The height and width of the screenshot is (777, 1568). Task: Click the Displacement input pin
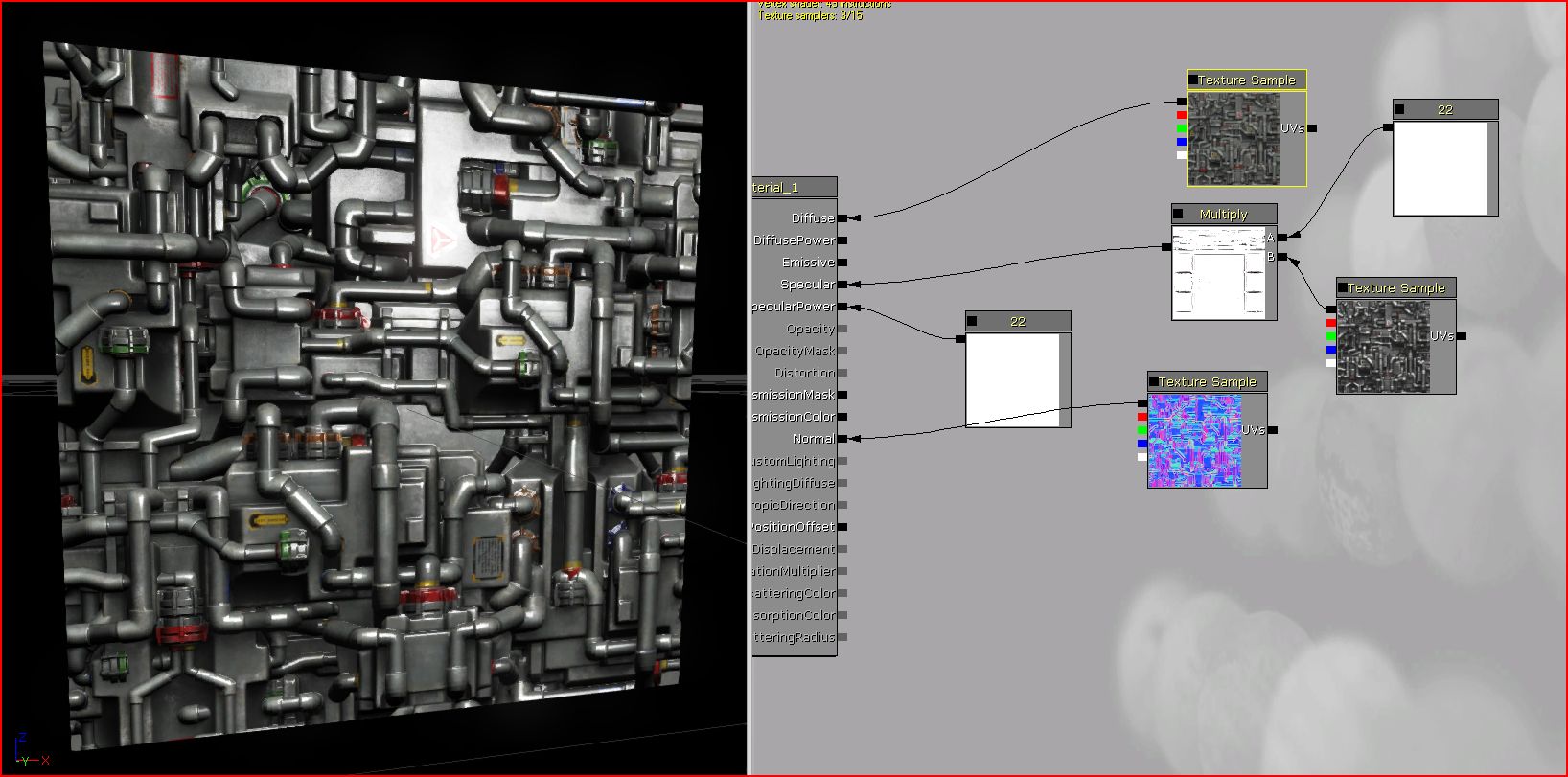click(x=842, y=549)
